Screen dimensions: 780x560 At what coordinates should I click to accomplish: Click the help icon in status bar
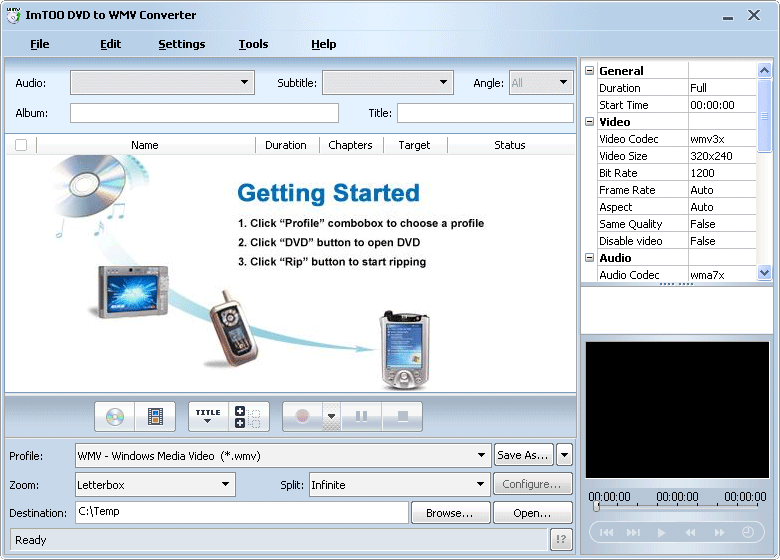click(x=561, y=540)
